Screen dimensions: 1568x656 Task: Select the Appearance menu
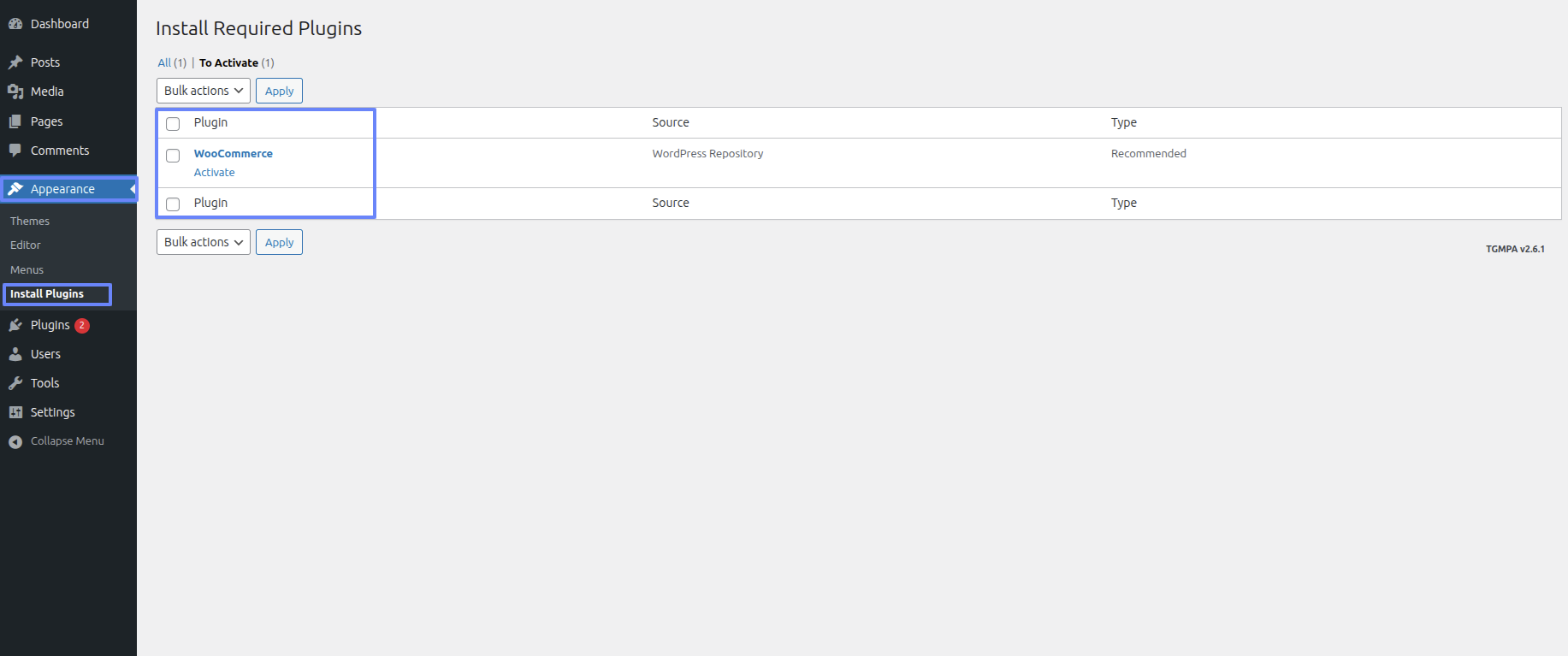[62, 189]
